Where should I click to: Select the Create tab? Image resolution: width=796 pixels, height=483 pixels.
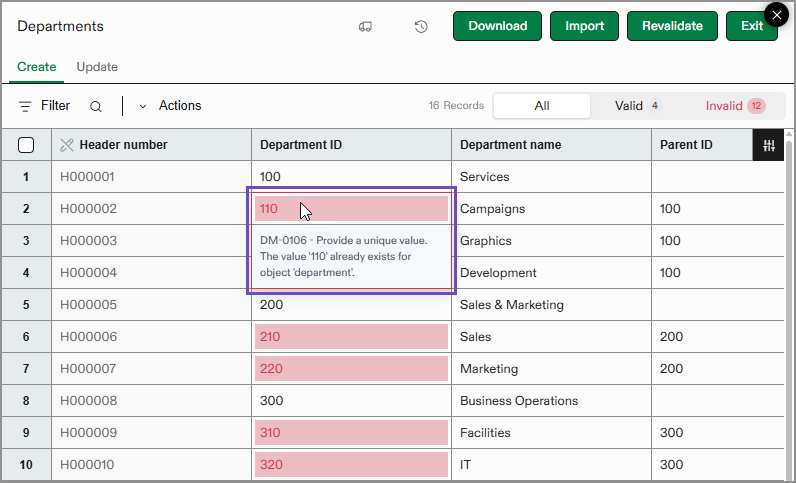(x=37, y=67)
